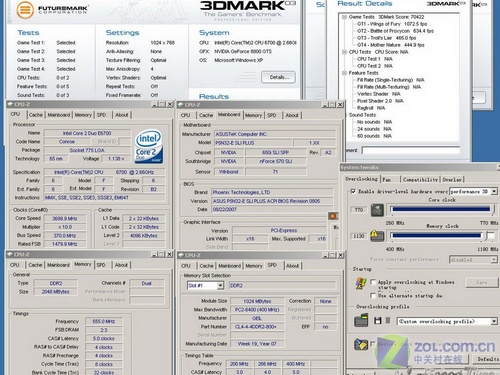Enable Apply overclocking at Windows startup
The image size is (500, 375).
(x=373, y=282)
